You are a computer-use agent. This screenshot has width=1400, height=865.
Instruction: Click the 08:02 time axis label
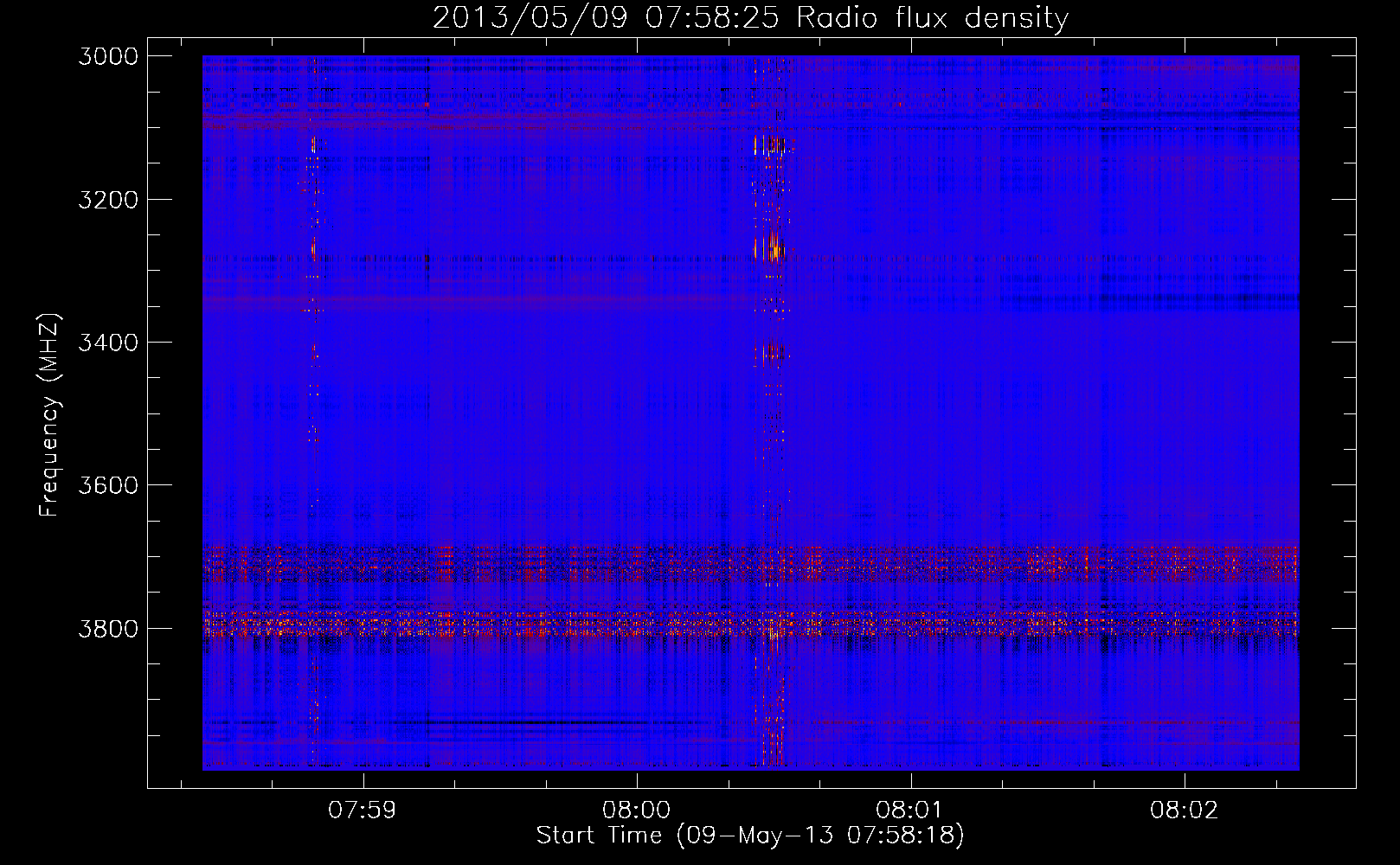pyautogui.click(x=1184, y=811)
